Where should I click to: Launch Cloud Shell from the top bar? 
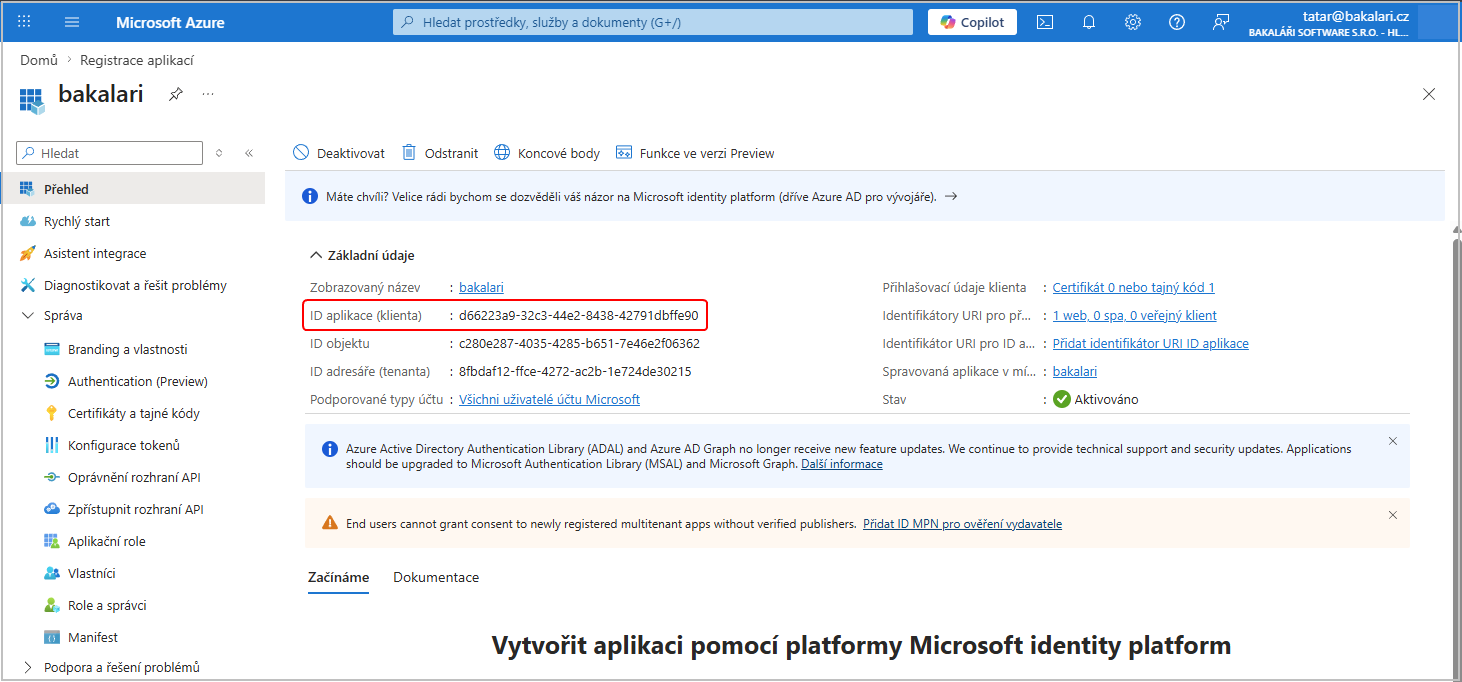click(1045, 22)
